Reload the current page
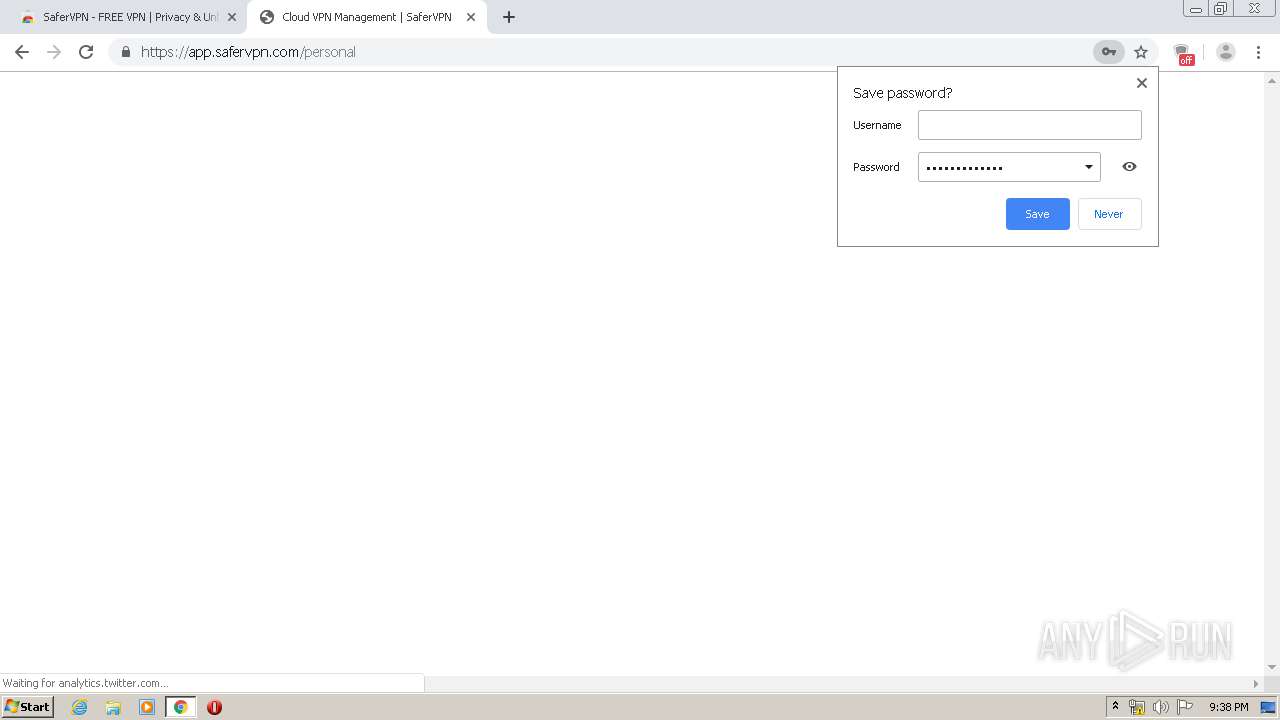Screen dimensions: 1280x720 click(86, 52)
